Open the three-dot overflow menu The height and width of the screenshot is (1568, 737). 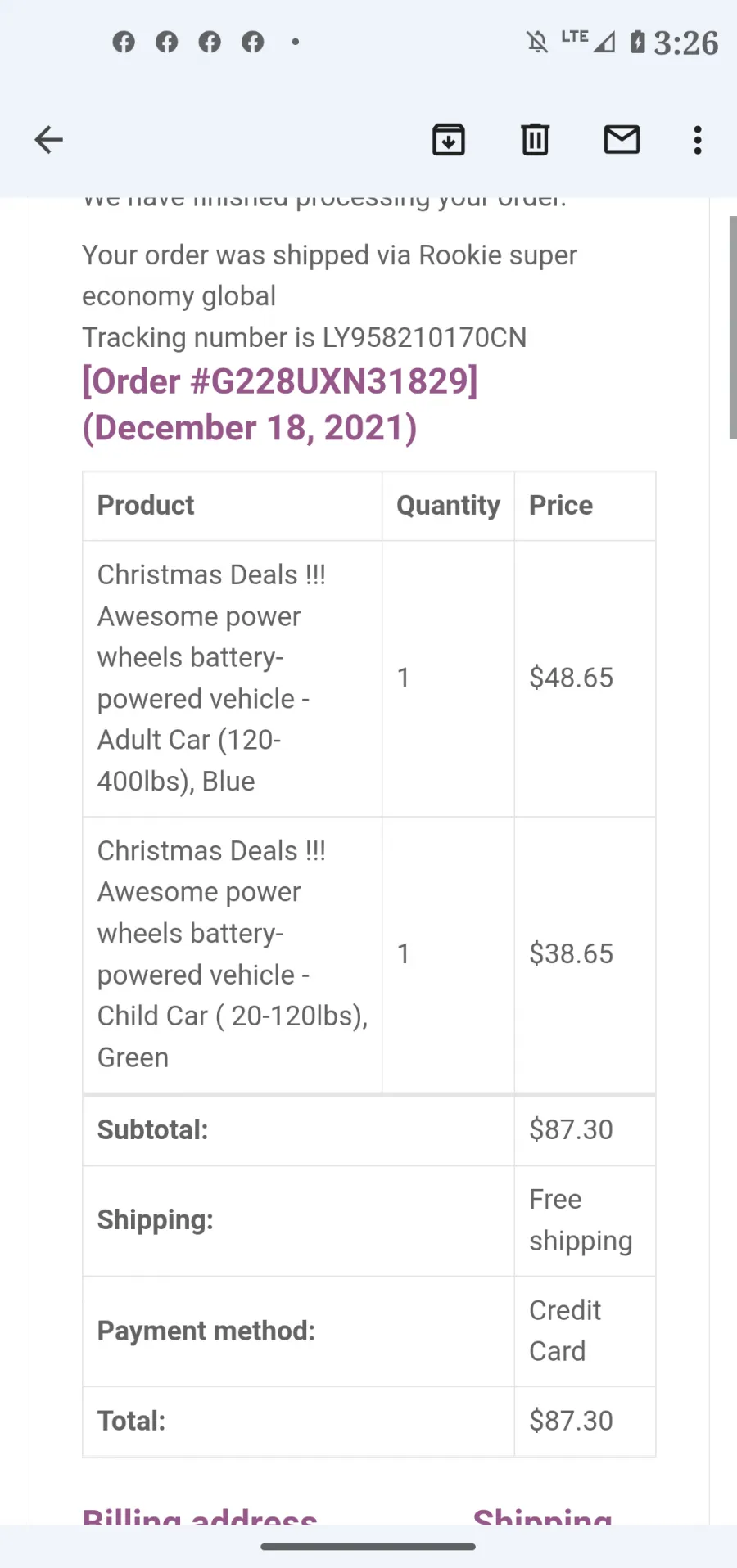(697, 140)
